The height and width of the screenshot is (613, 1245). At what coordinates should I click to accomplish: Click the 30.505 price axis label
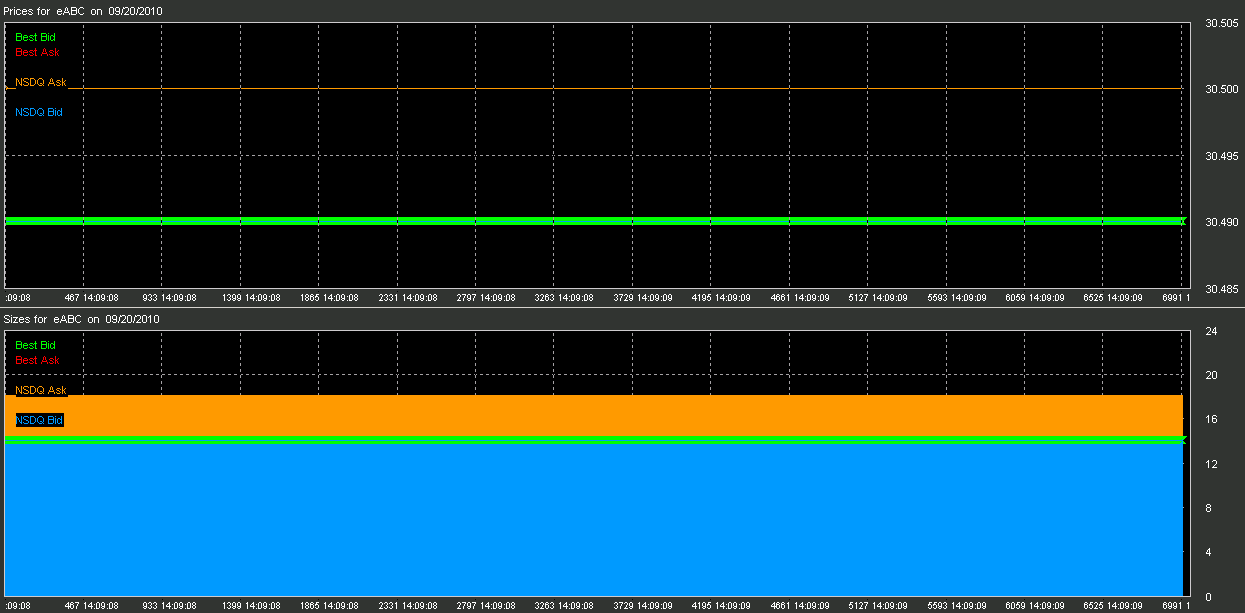pyautogui.click(x=1223, y=25)
